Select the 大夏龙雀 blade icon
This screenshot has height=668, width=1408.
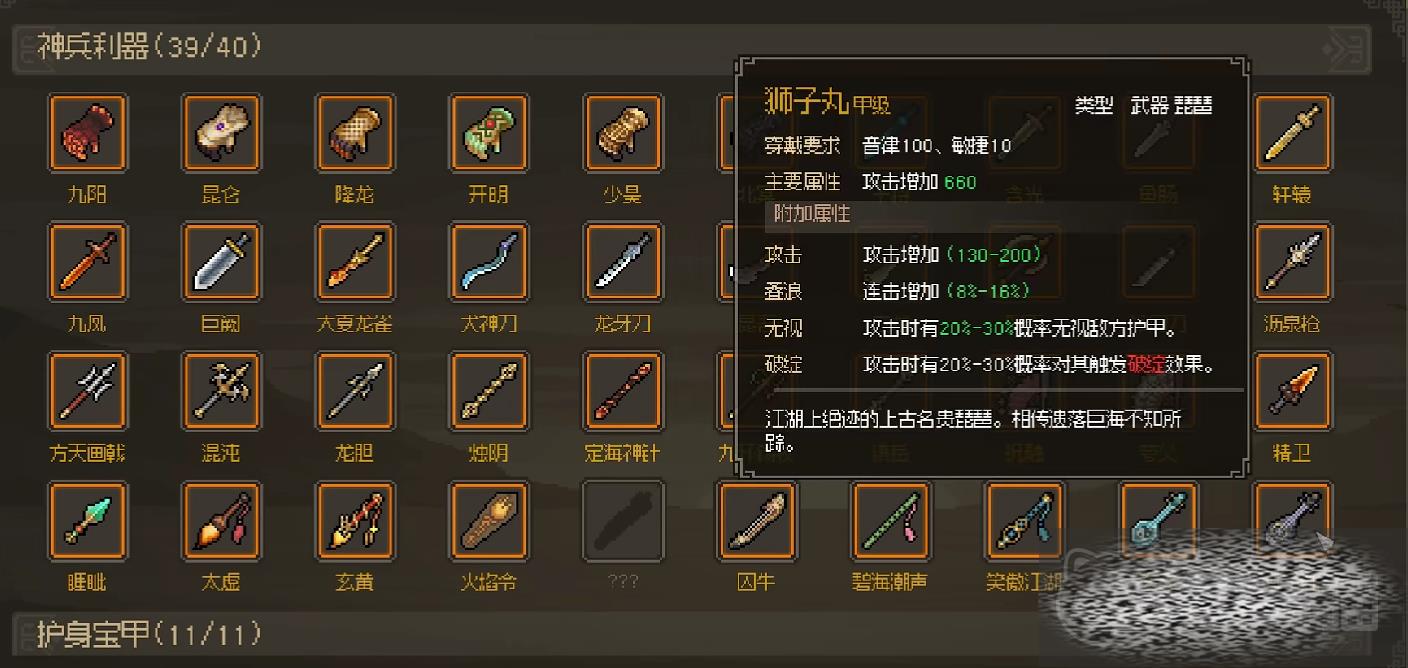point(355,262)
